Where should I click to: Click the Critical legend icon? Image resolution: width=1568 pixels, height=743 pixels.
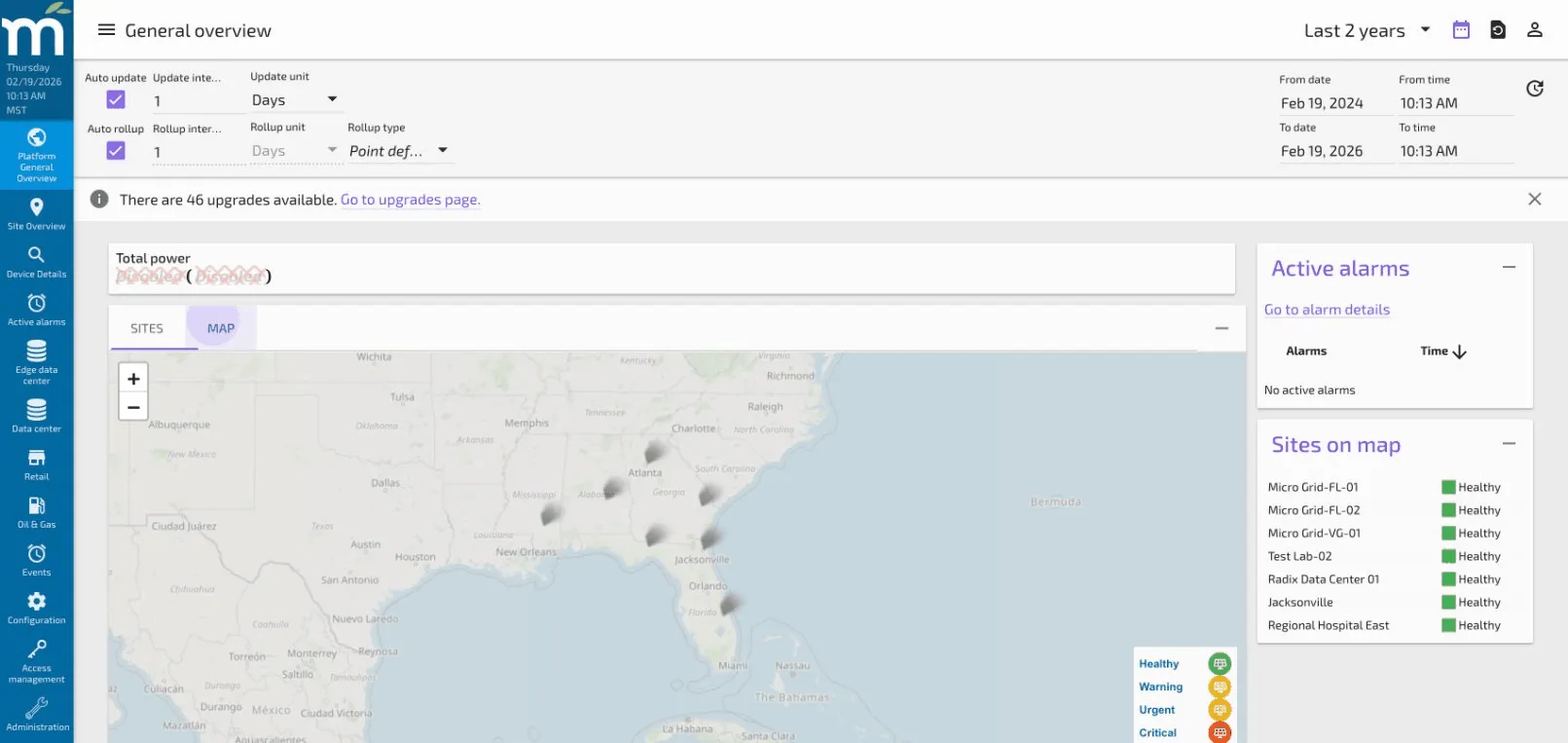click(x=1220, y=732)
